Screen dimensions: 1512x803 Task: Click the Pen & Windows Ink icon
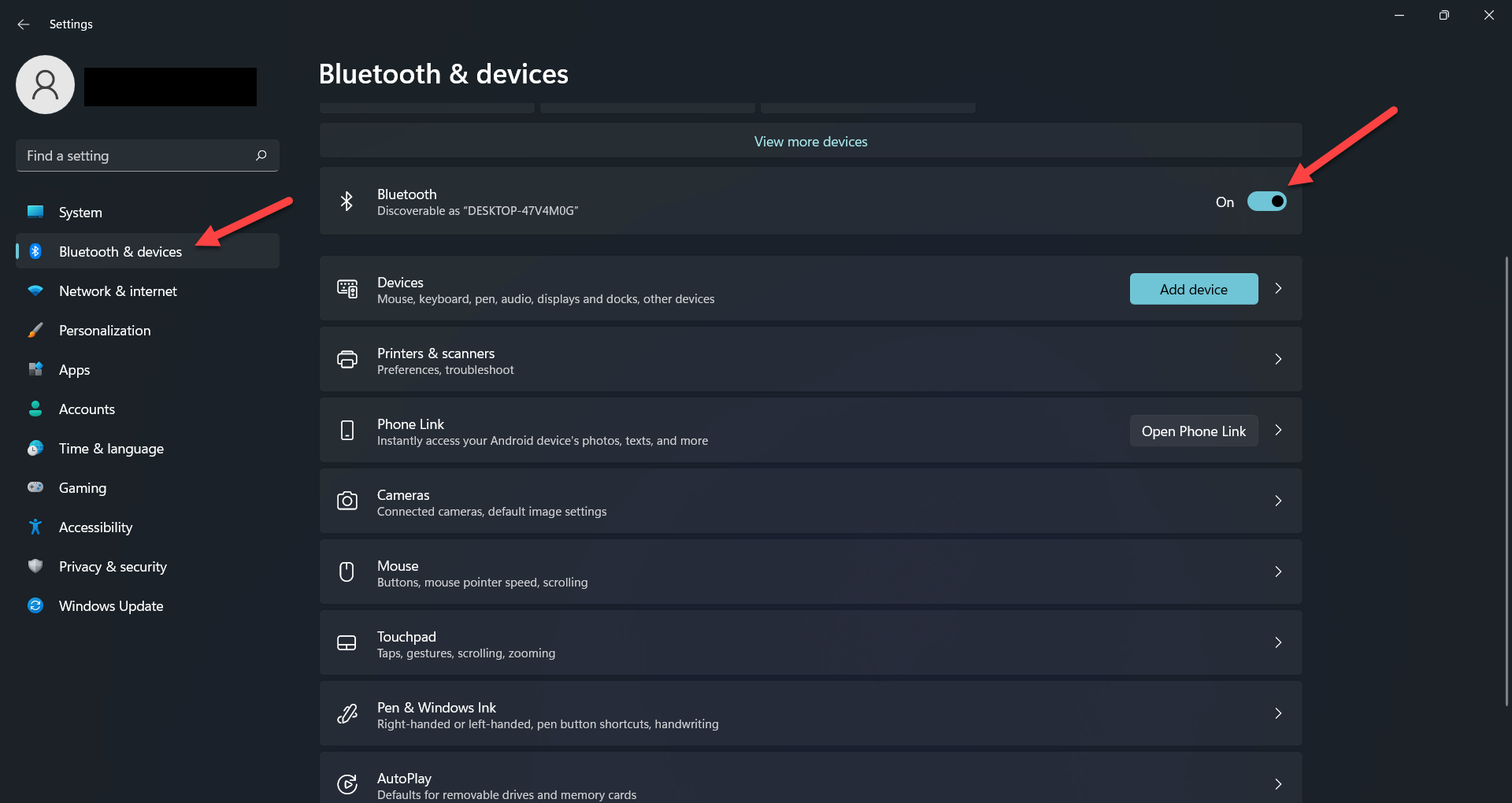point(347,714)
